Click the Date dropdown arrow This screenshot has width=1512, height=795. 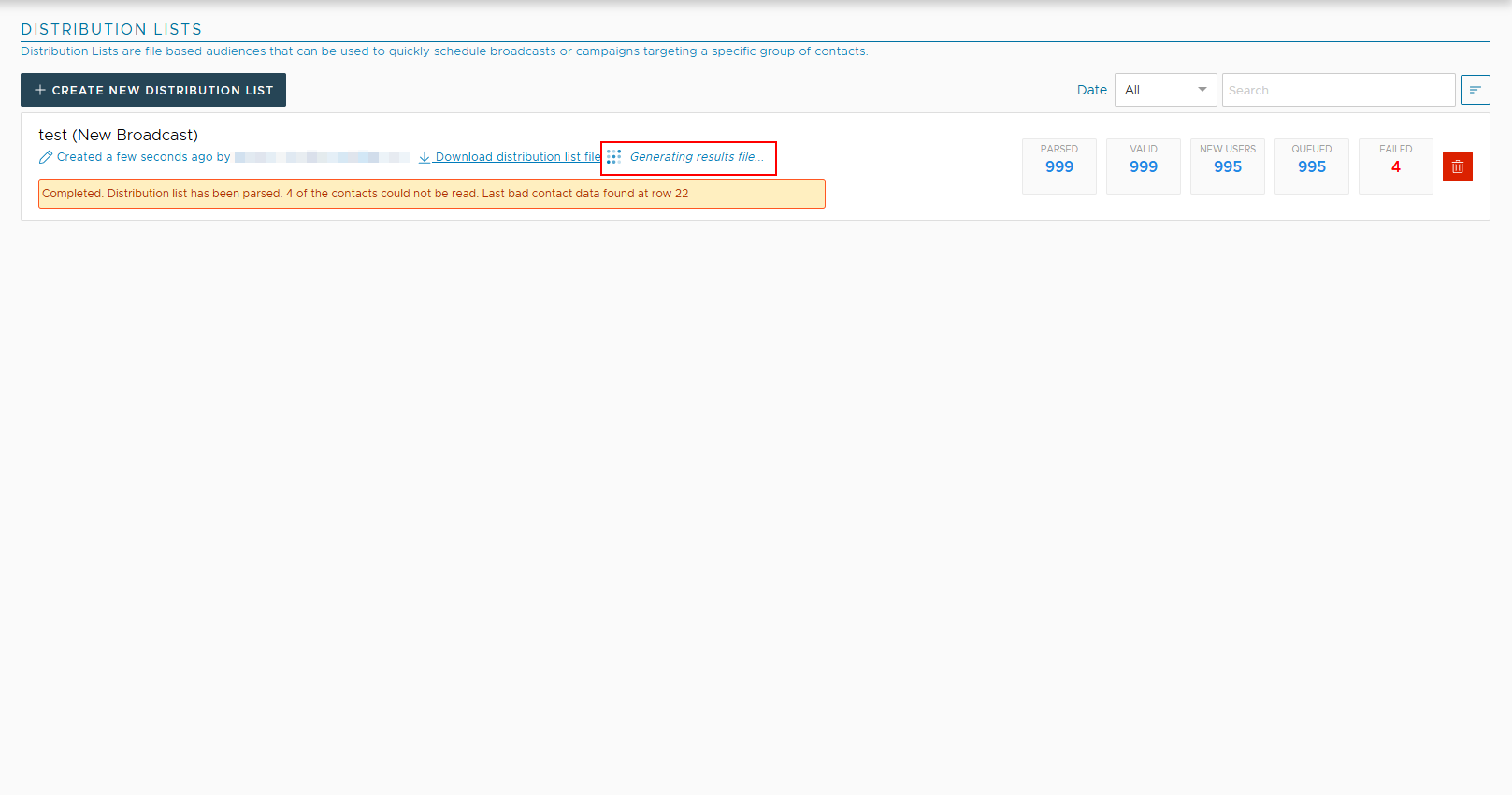(1202, 90)
